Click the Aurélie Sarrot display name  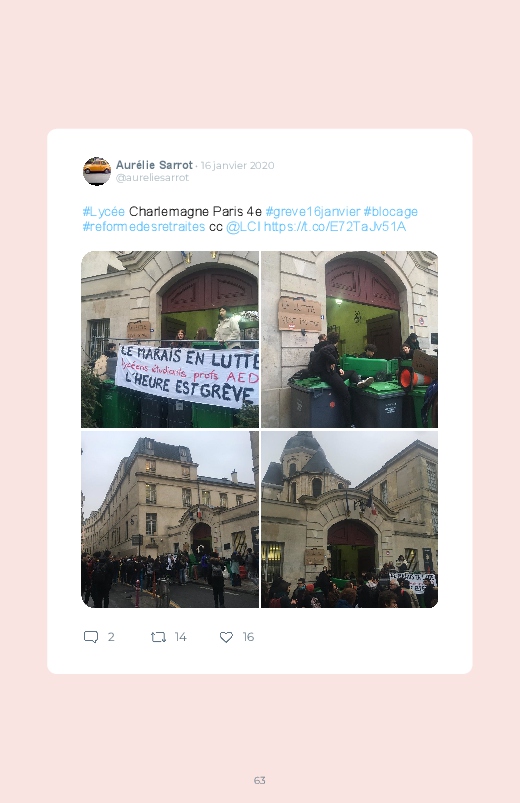click(154, 165)
